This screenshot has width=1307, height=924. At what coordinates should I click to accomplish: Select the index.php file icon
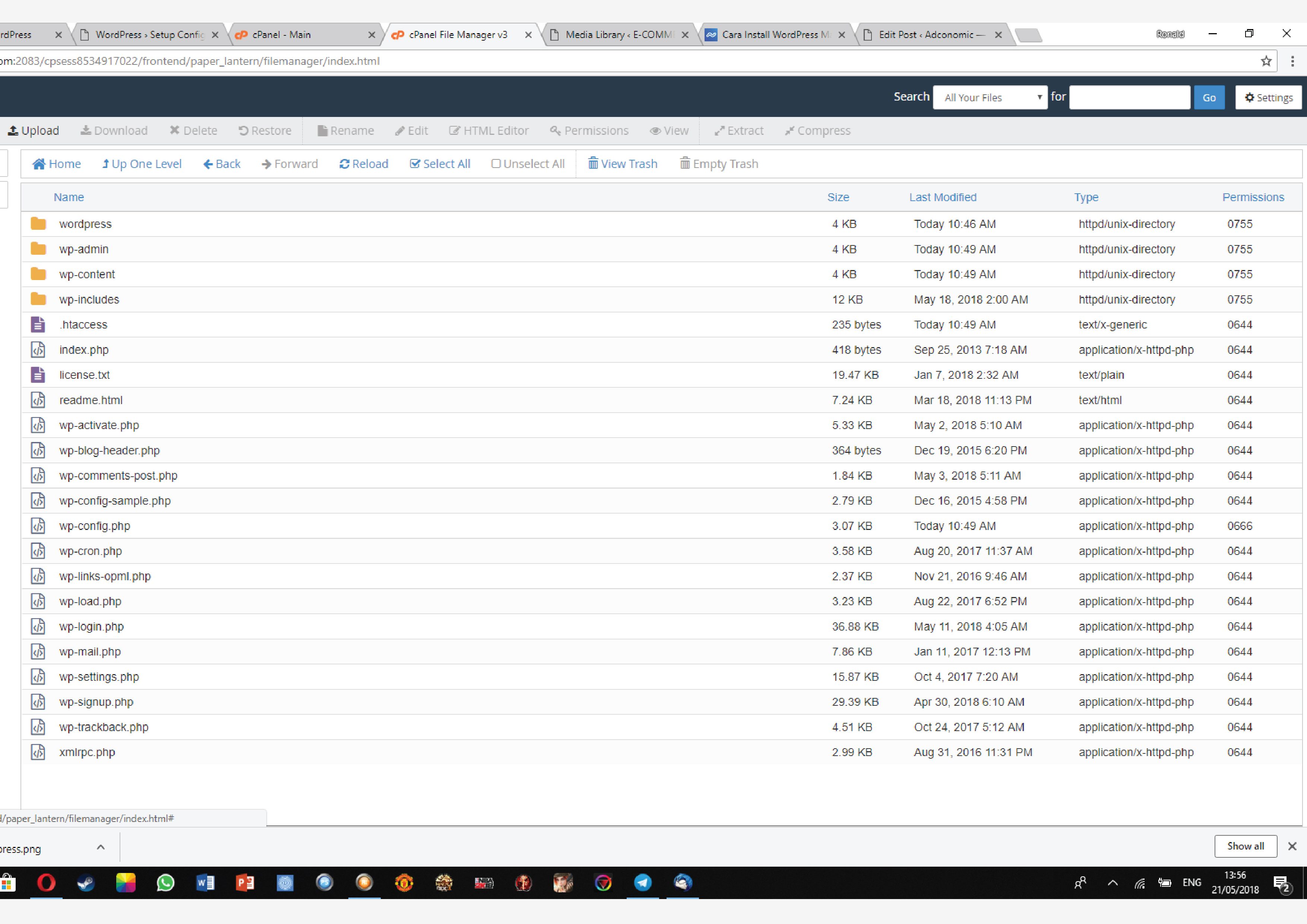tap(38, 349)
